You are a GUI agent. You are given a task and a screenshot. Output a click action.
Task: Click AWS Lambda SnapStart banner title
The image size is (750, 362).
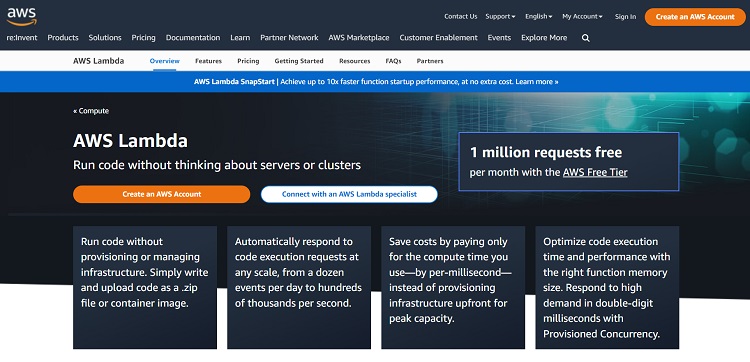pyautogui.click(x=234, y=82)
